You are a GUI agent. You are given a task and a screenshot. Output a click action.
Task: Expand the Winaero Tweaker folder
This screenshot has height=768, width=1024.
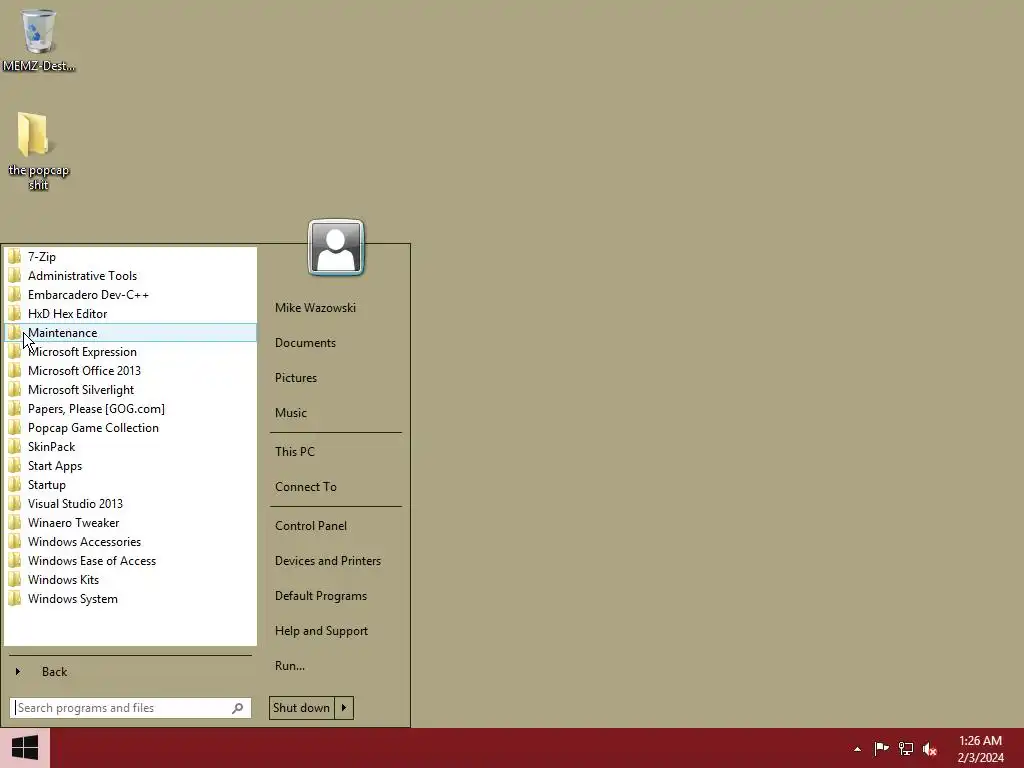tap(131, 522)
